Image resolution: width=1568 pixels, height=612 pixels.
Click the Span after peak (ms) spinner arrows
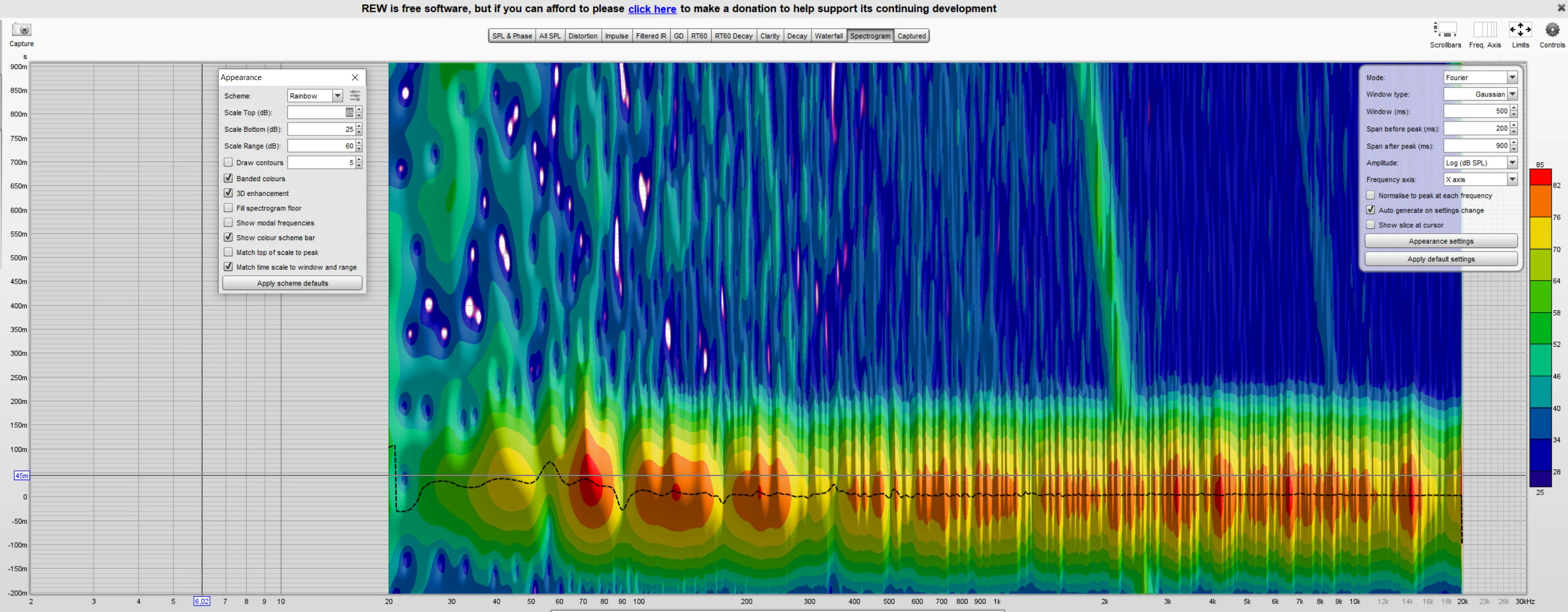1513,146
